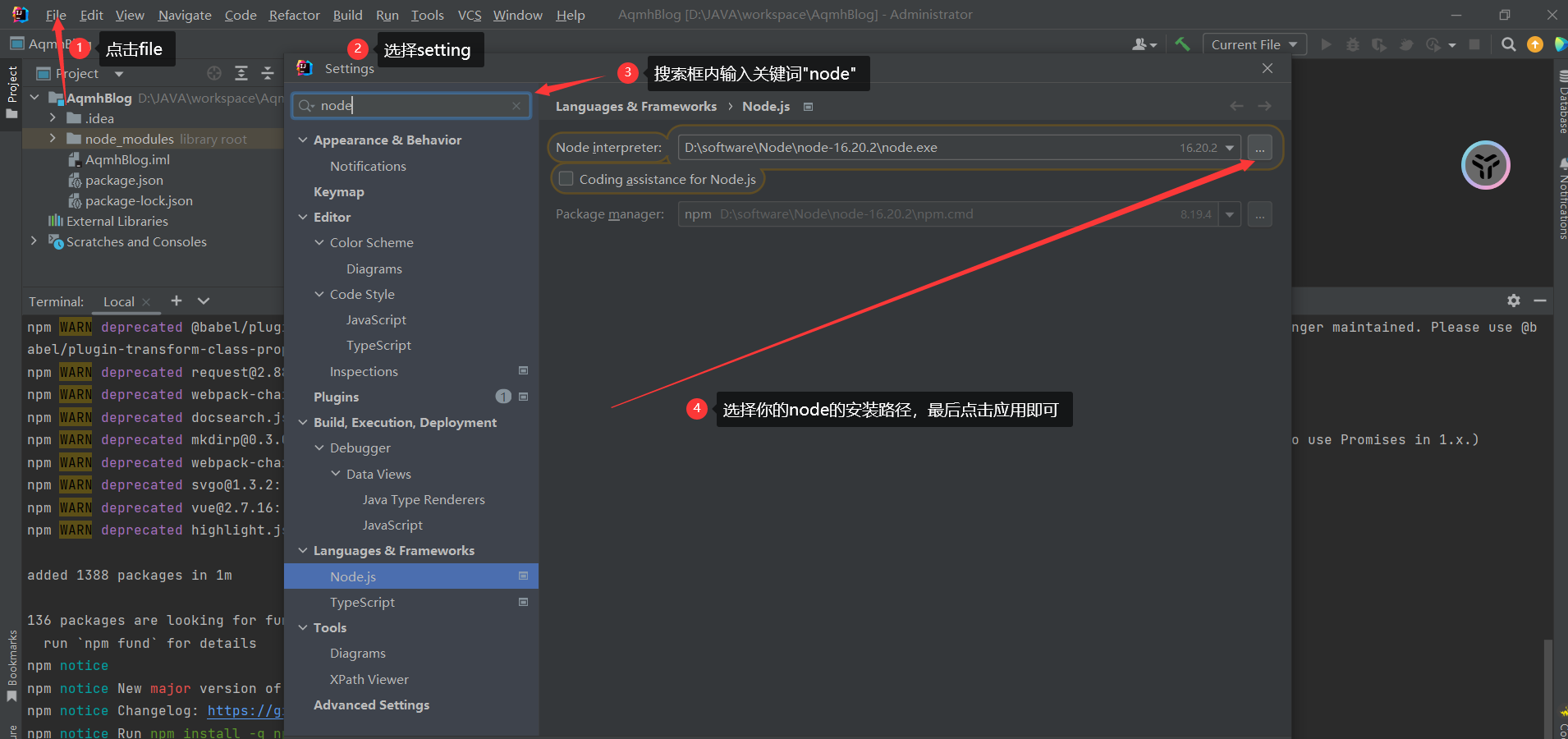Expand Scratches and Consoles node
This screenshot has width=1568, height=739.
point(34,241)
